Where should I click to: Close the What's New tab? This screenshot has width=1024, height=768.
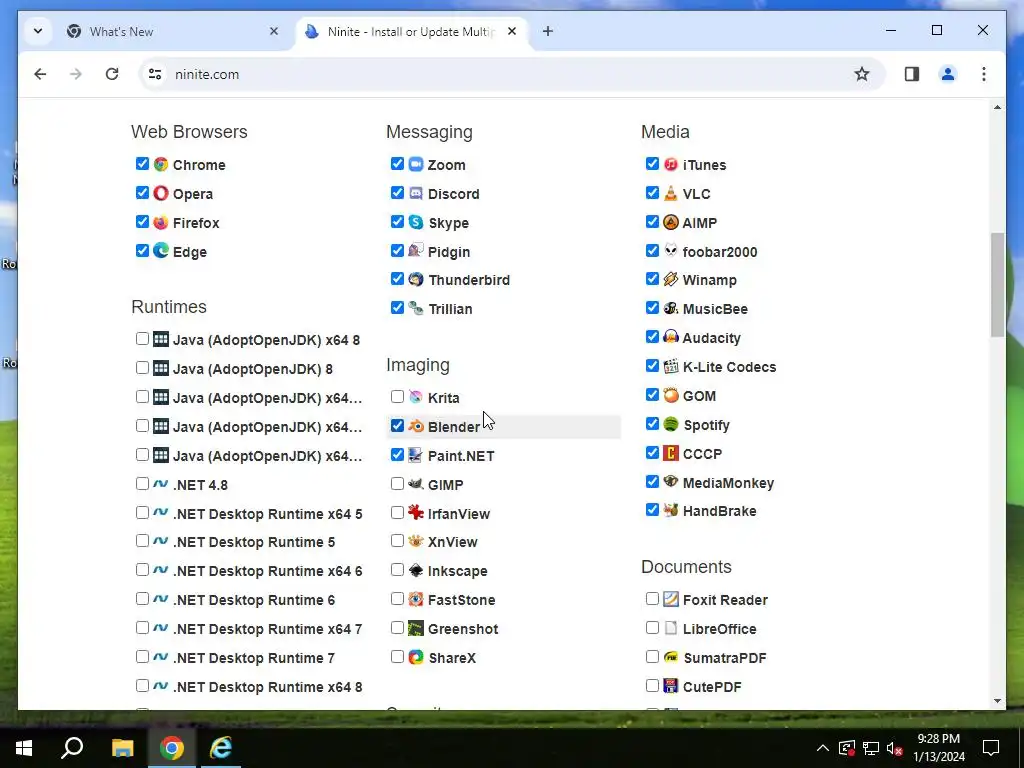coord(274,31)
